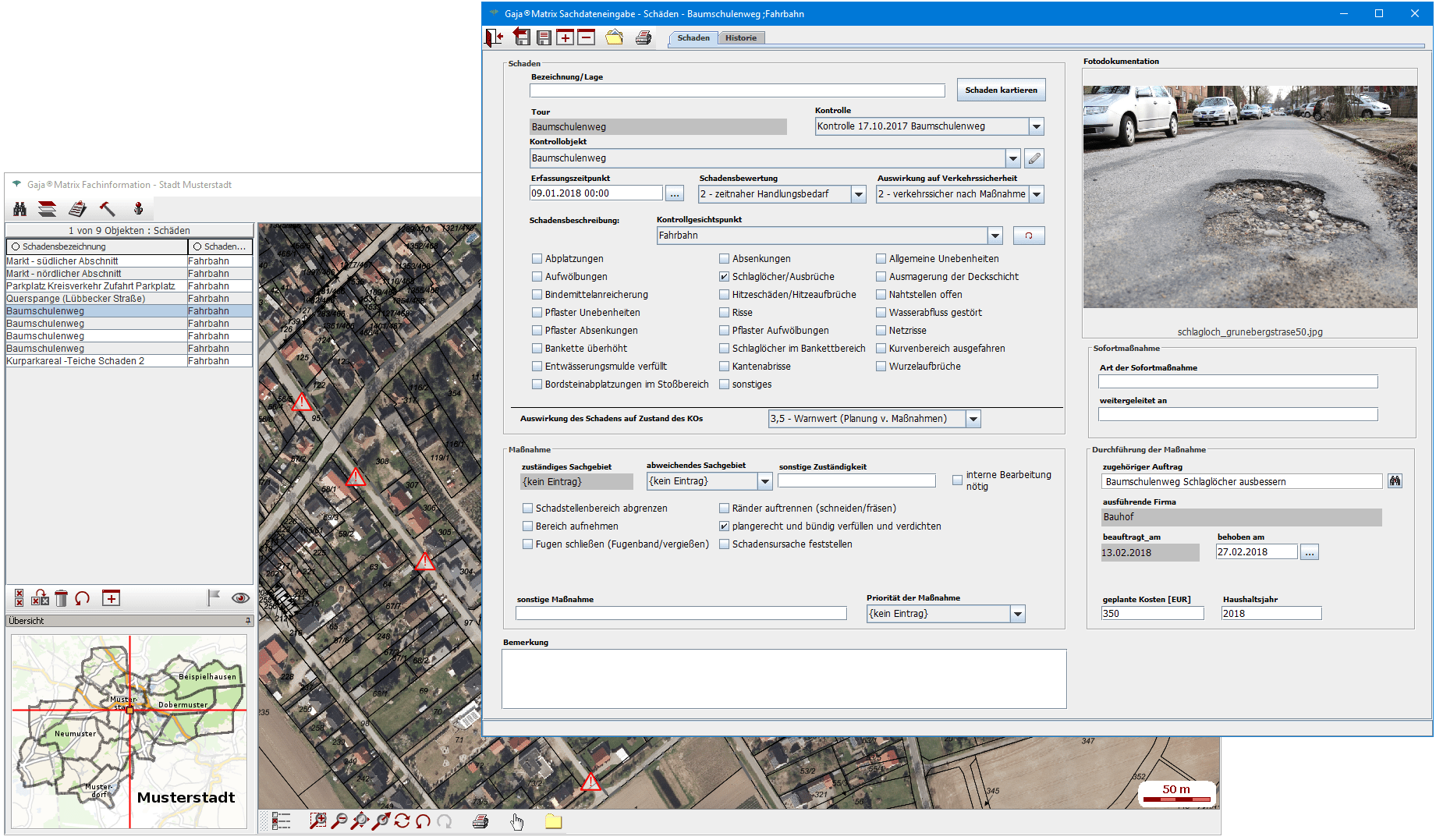This screenshot has width=1436, height=840.
Task: Open the binoculars search tool in Fachinformation
Action: pos(20,209)
